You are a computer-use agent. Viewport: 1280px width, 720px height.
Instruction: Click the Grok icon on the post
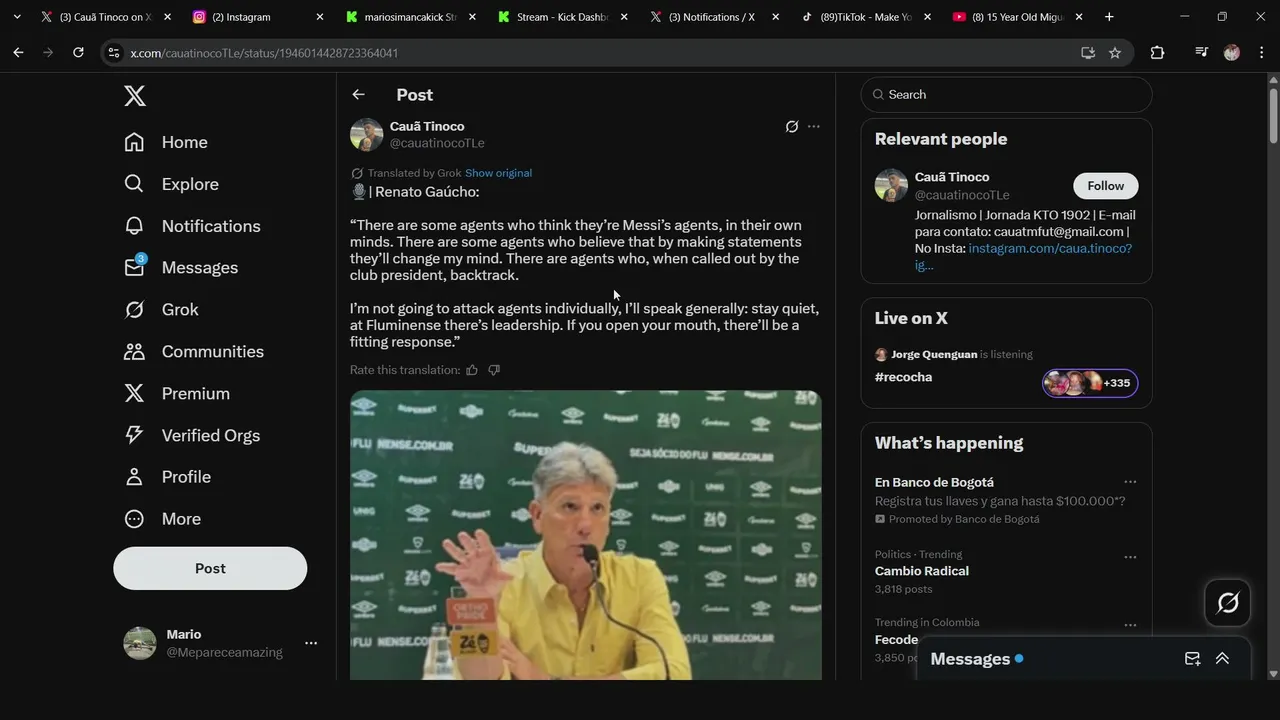pyautogui.click(x=792, y=126)
